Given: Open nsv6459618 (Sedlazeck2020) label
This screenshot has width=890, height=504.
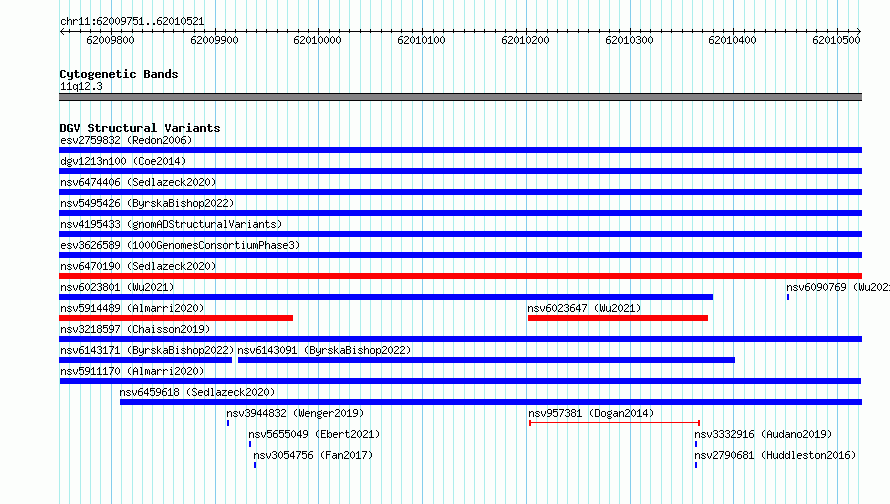Looking at the screenshot, I should [x=197, y=392].
